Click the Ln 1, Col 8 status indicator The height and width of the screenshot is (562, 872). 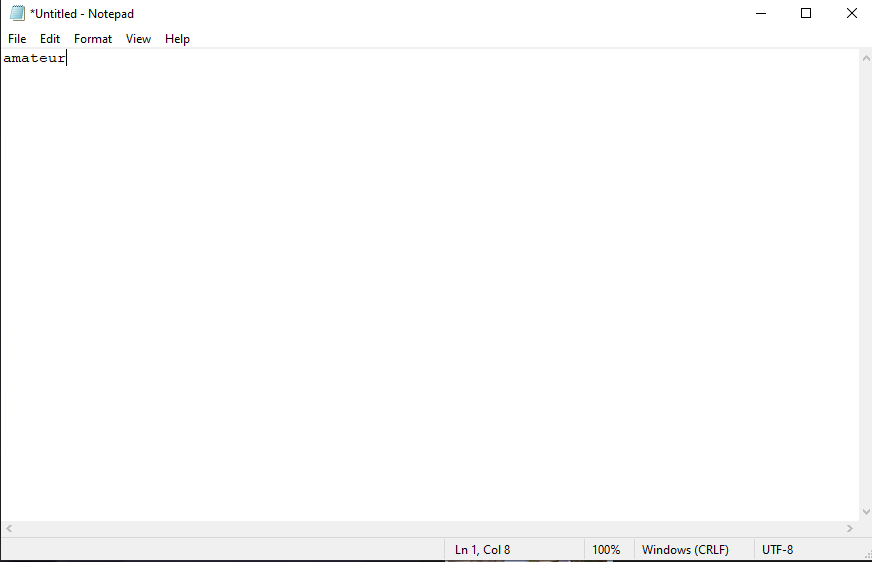(x=482, y=550)
